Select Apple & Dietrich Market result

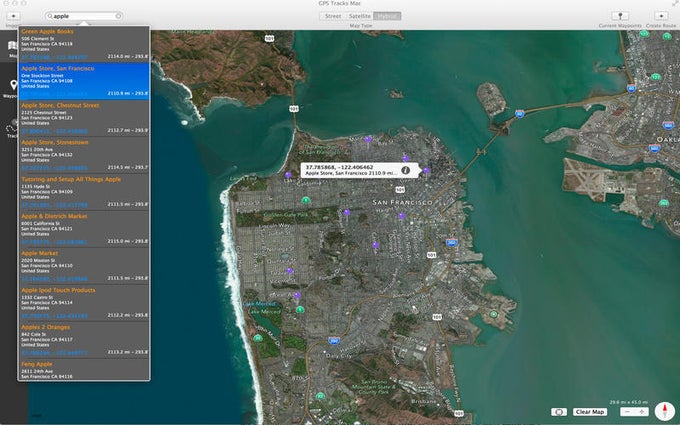[84, 229]
